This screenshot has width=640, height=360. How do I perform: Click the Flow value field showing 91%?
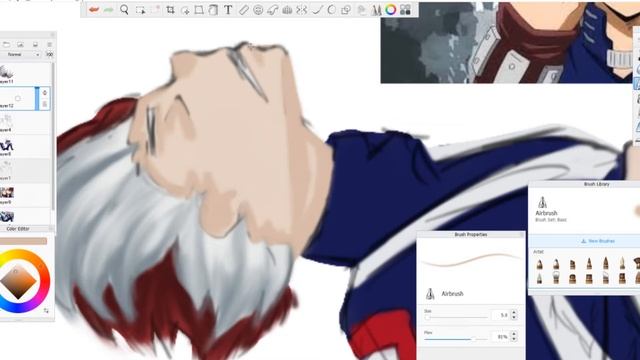point(501,337)
